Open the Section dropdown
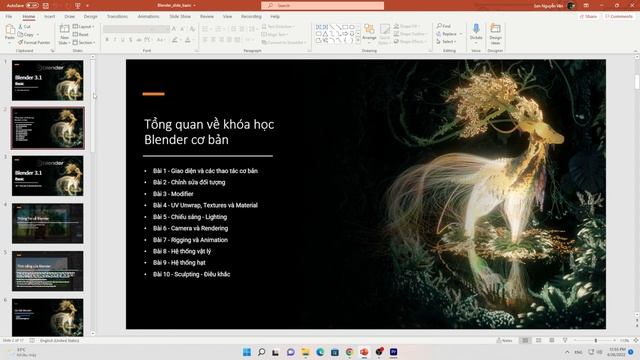This screenshot has width=640, height=360. click(84, 42)
